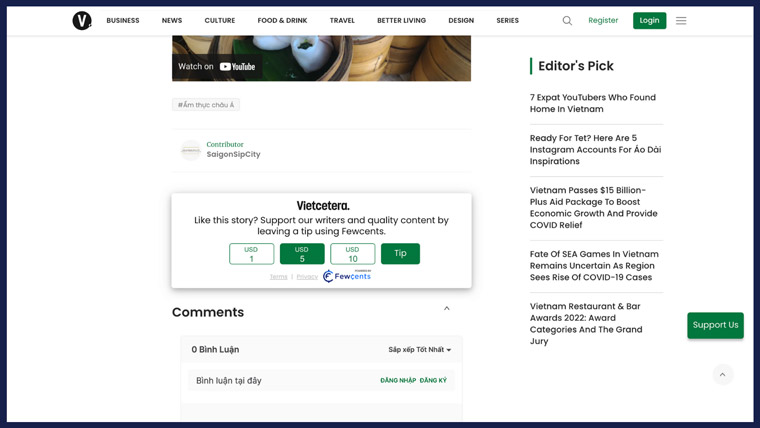Click the green Login button

pos(649,20)
